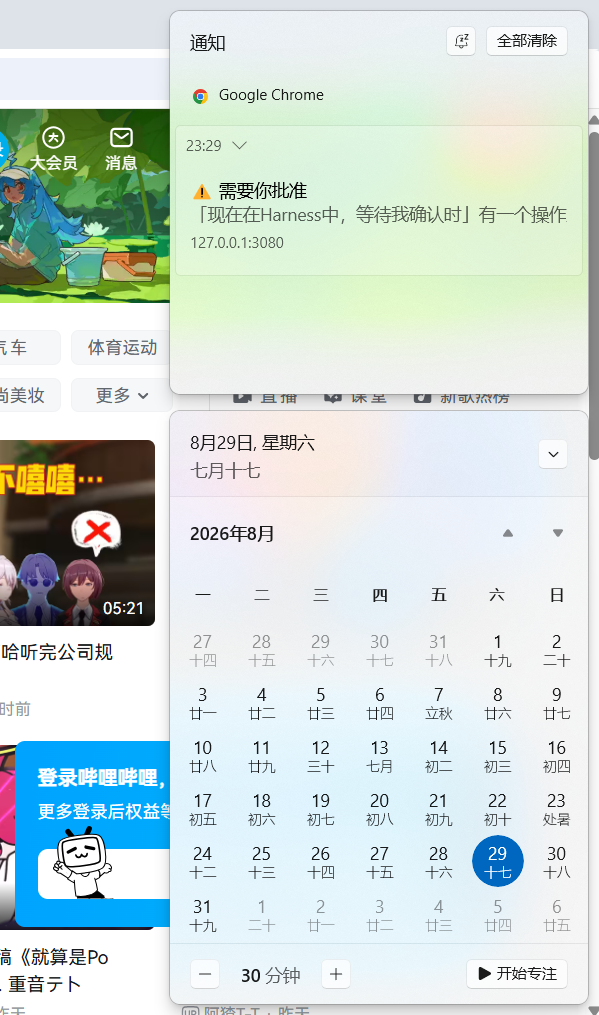The width and height of the screenshot is (599, 1015).
Task: Select August 1 十九 in calendar
Action: coord(497,650)
